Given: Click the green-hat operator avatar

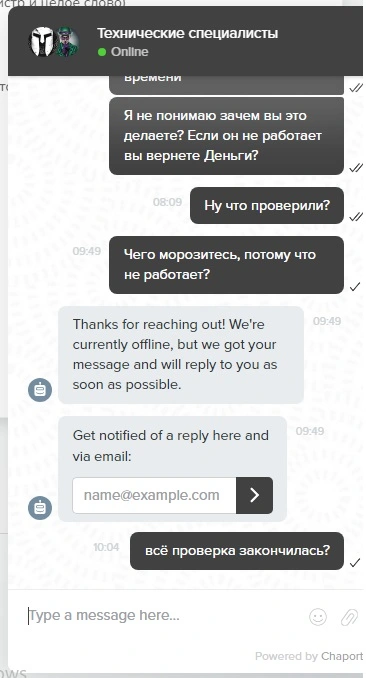Looking at the screenshot, I should (67, 42).
